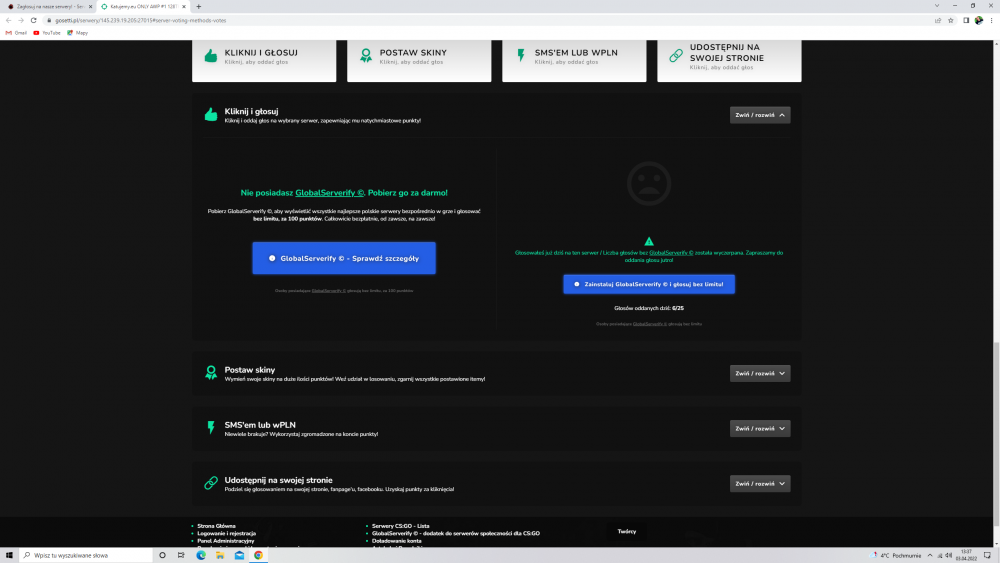Reload the page with the refresh icon
The height and width of the screenshot is (563, 1000).
(33, 20)
